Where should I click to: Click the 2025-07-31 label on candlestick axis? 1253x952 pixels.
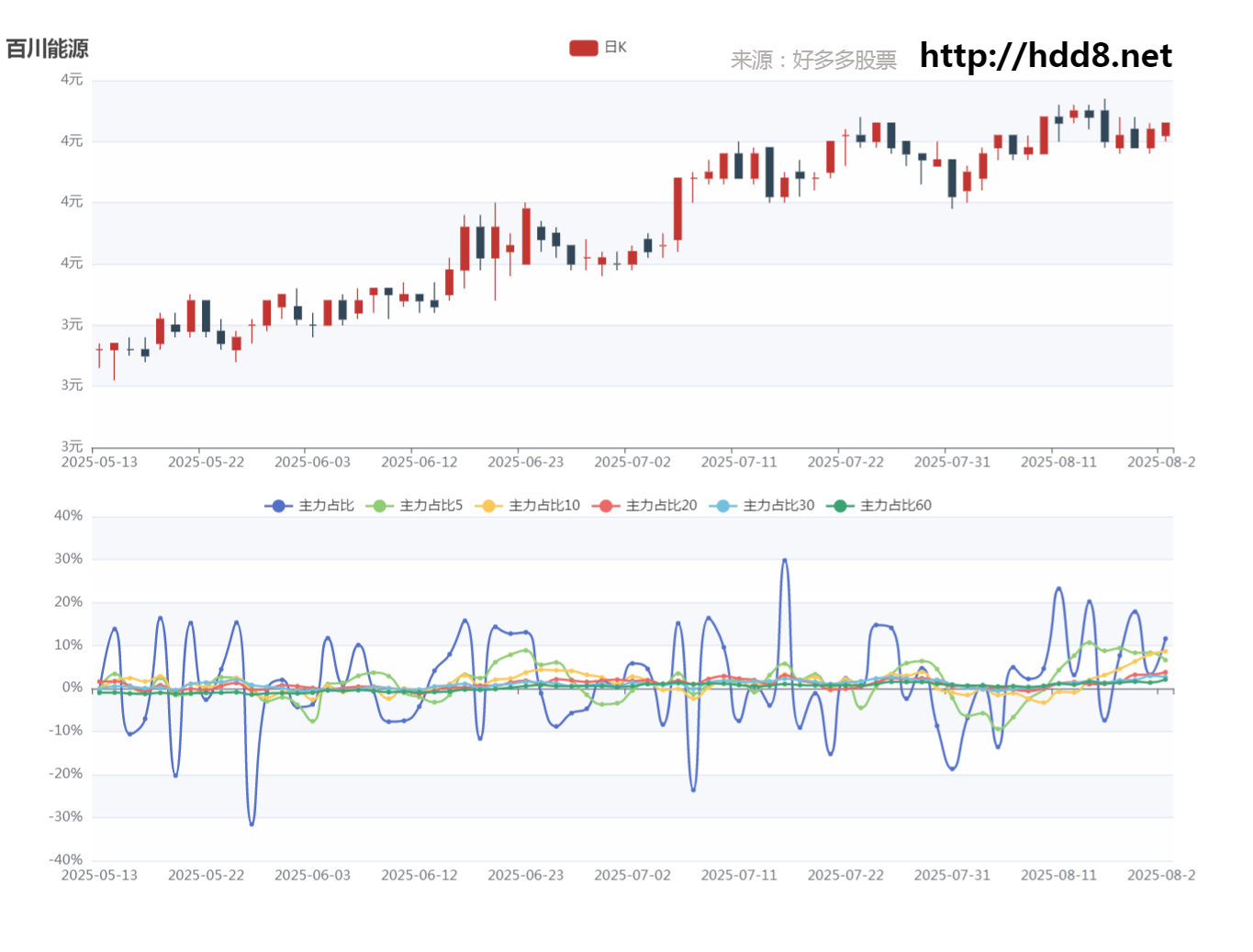(x=952, y=462)
